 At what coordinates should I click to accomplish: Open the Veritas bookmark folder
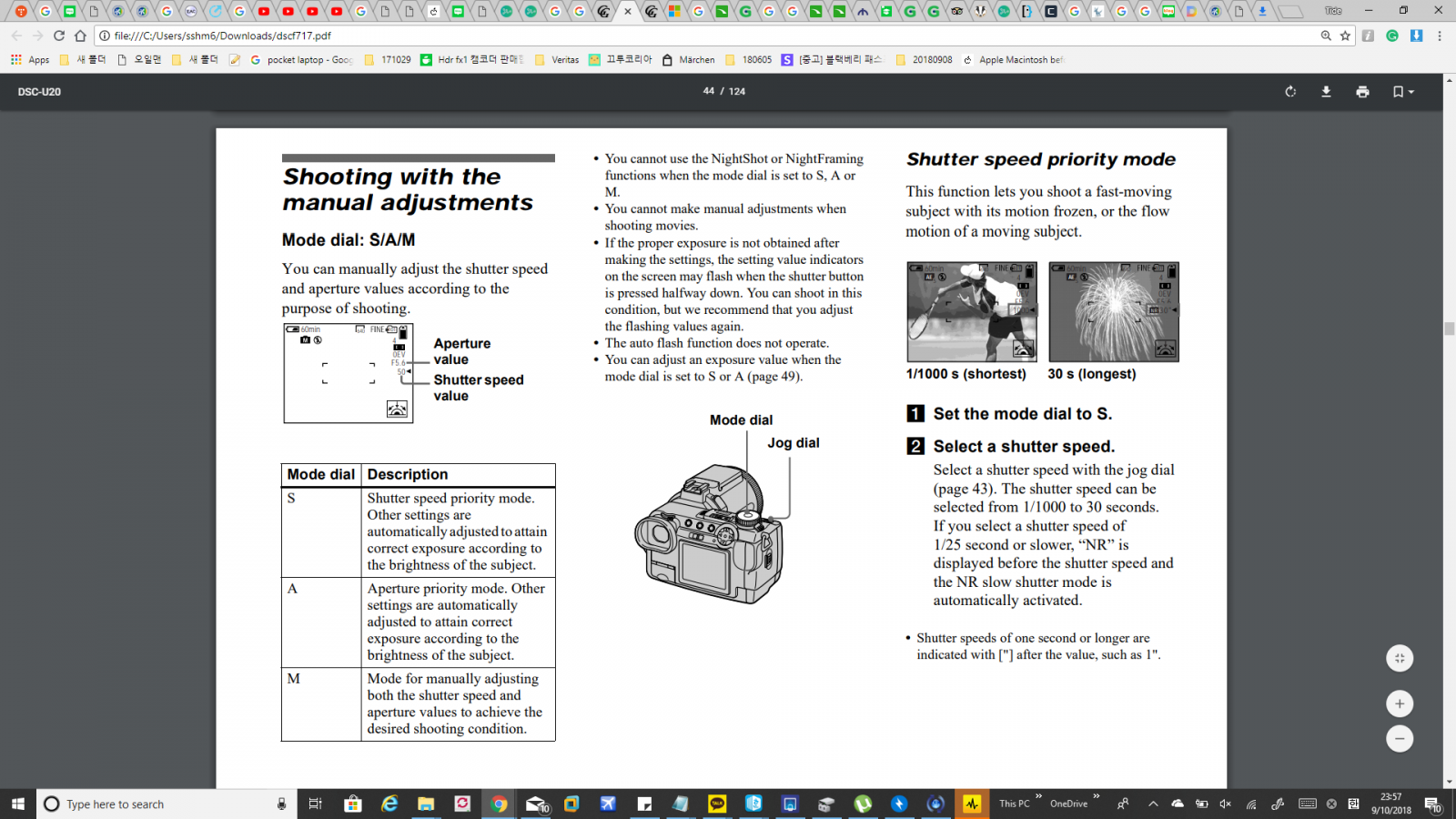pos(557,60)
